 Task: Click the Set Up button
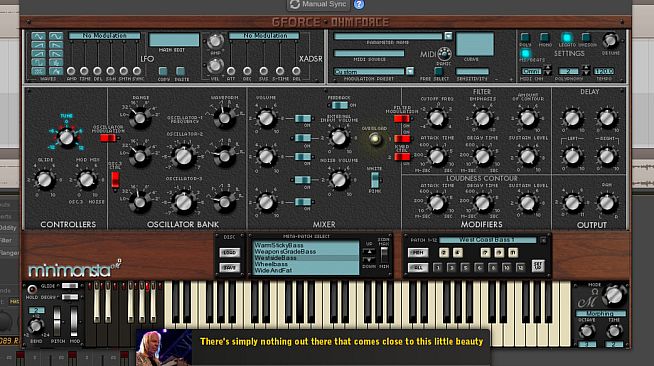click(538, 266)
